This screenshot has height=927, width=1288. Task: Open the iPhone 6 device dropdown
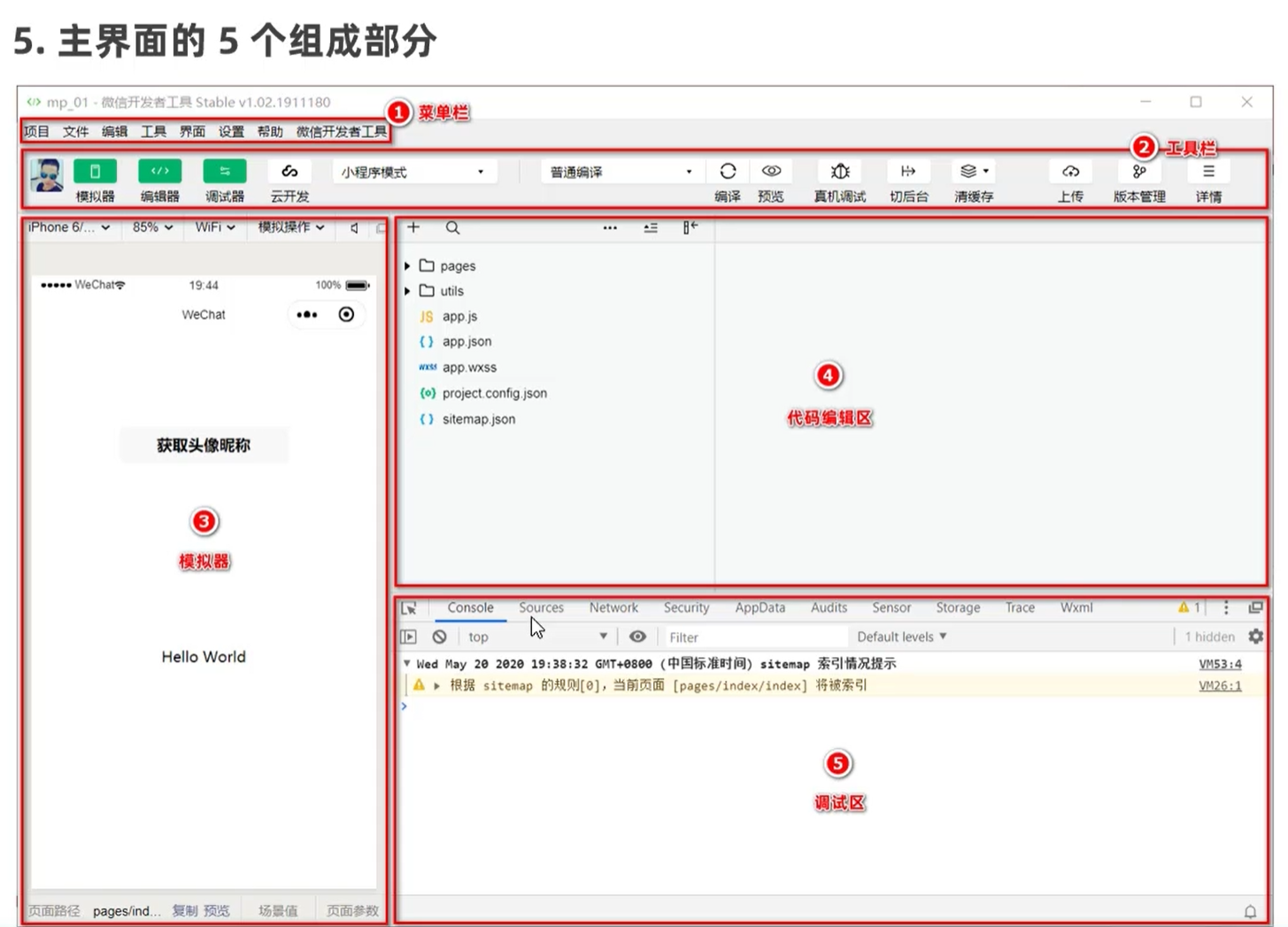[x=69, y=228]
